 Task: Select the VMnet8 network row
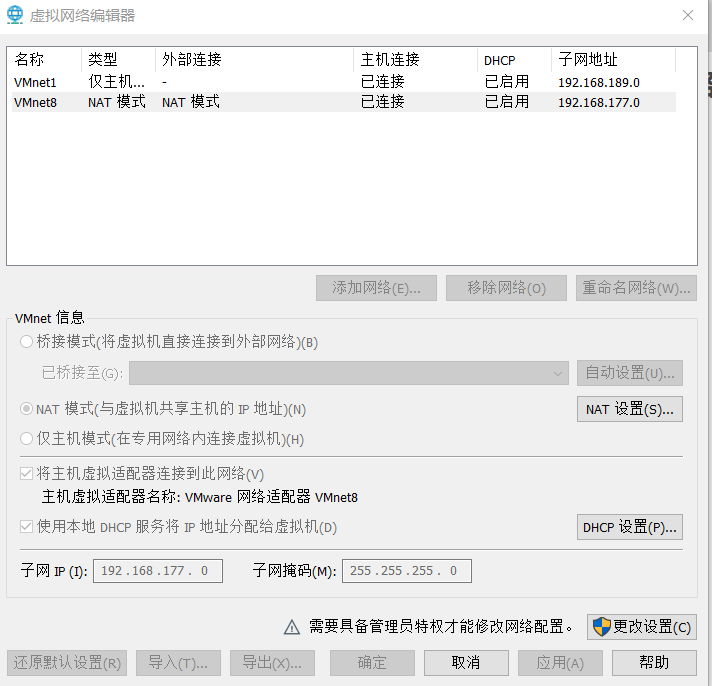click(344, 102)
